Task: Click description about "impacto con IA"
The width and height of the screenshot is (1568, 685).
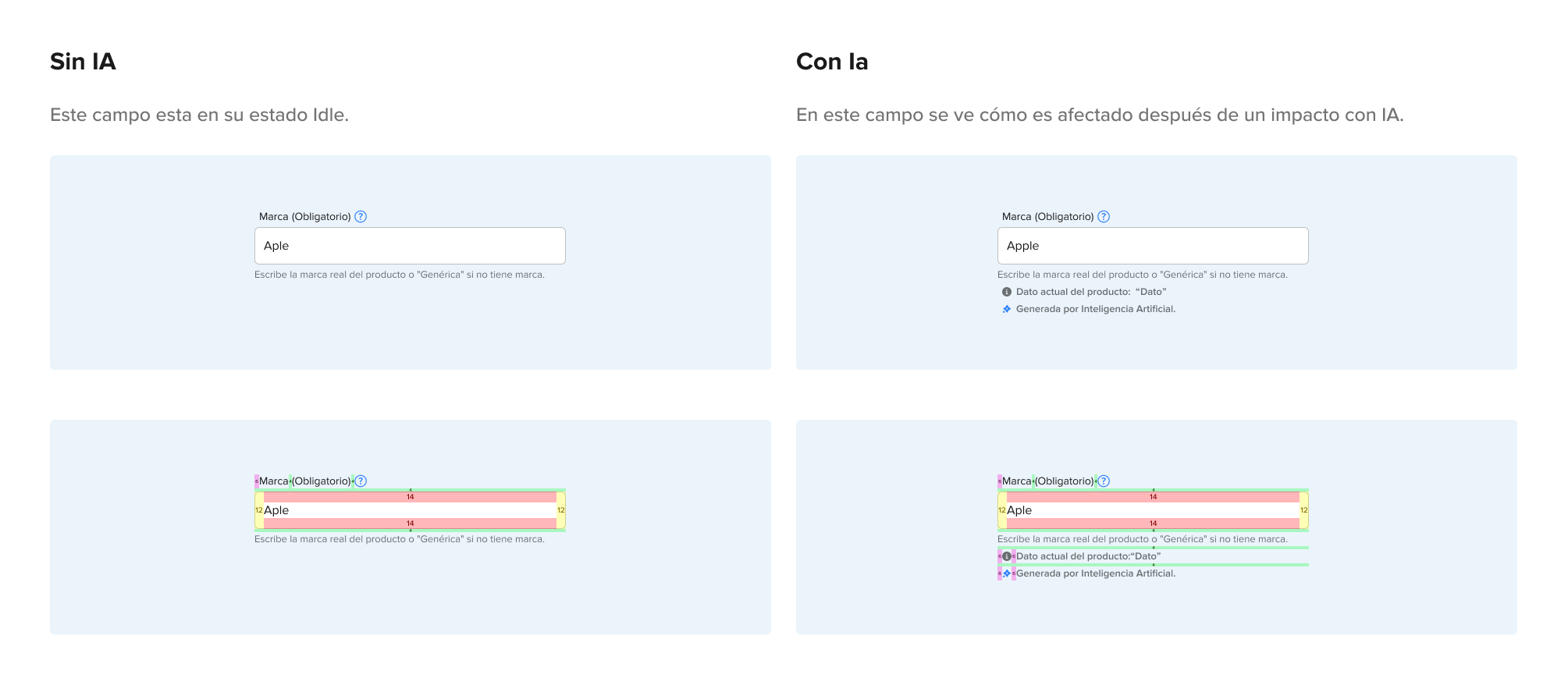Action: (x=1100, y=115)
